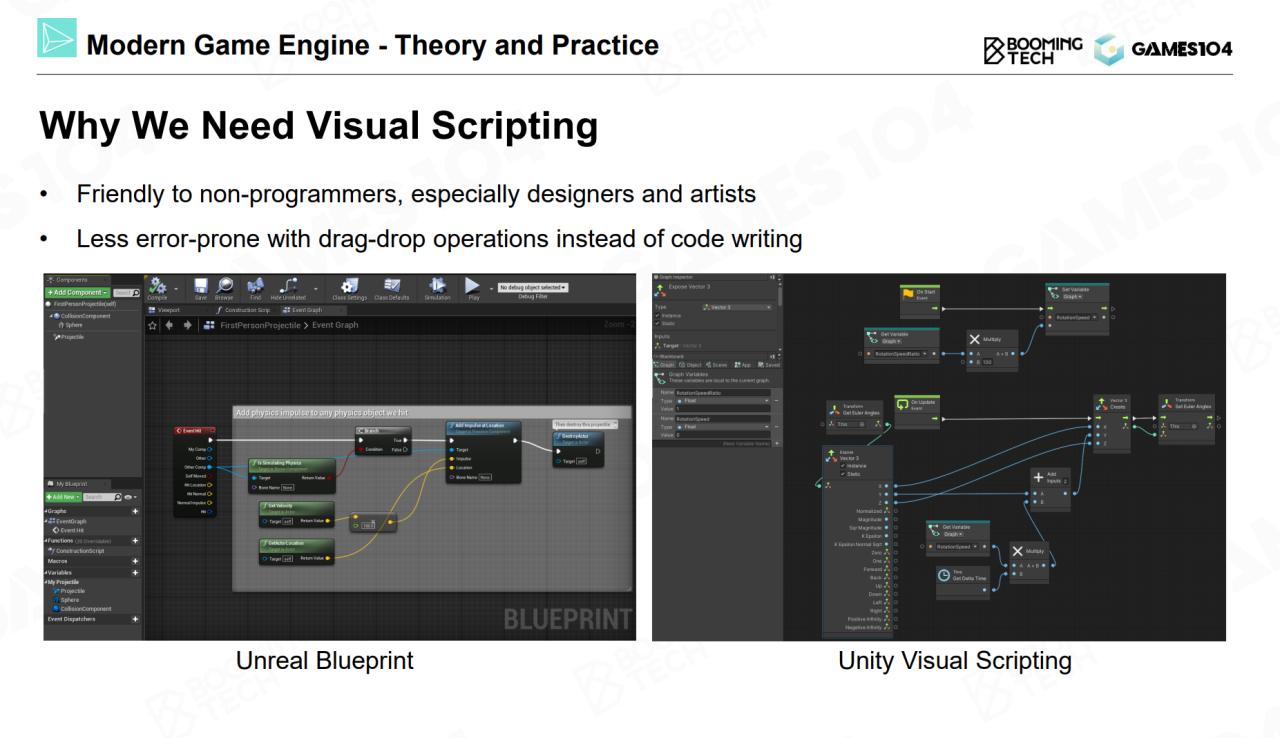This screenshot has width=1280, height=738.
Task: Select the Object tab in Blackboard
Action: pyautogui.click(x=693, y=365)
